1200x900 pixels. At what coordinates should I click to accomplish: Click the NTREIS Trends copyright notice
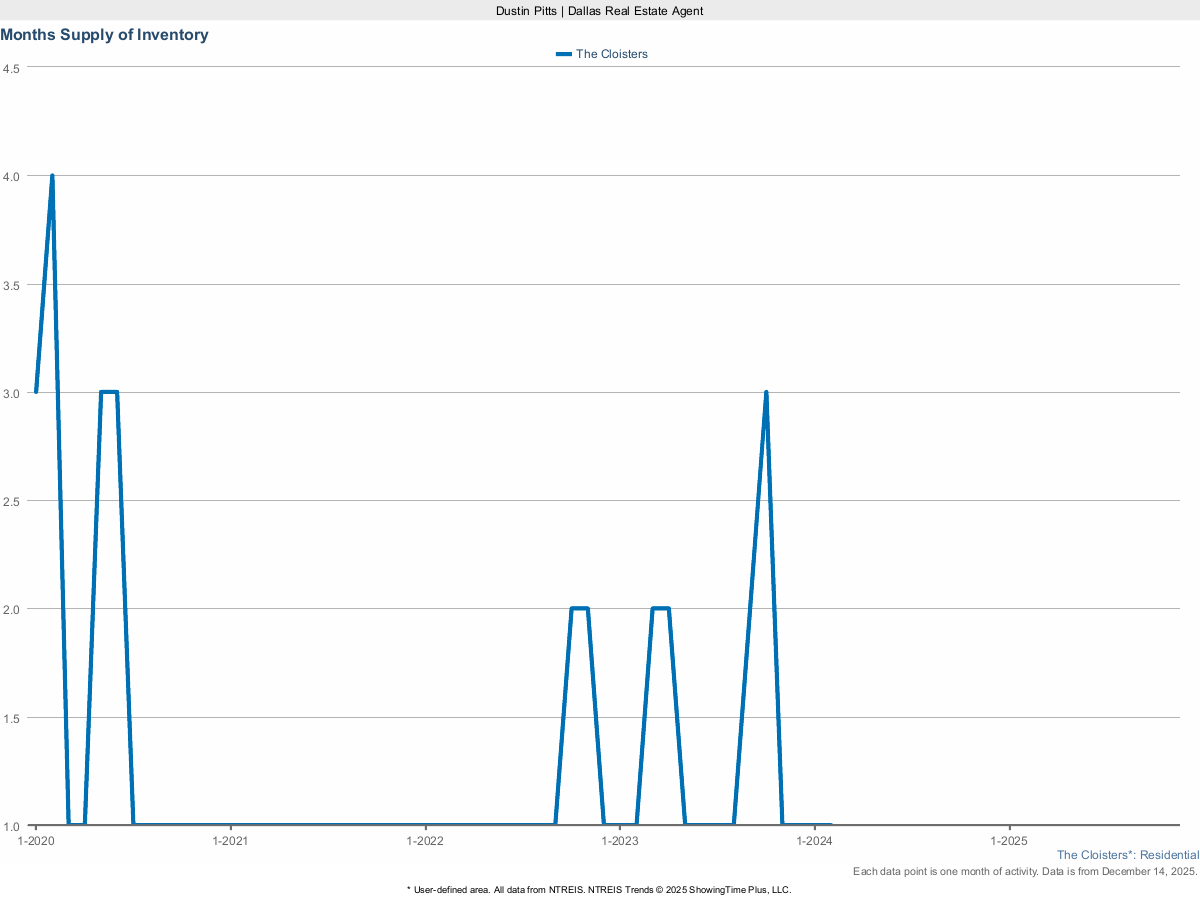click(599, 889)
